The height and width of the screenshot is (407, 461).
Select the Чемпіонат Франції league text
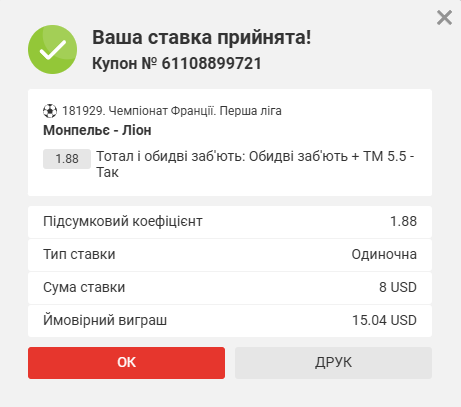point(162,111)
